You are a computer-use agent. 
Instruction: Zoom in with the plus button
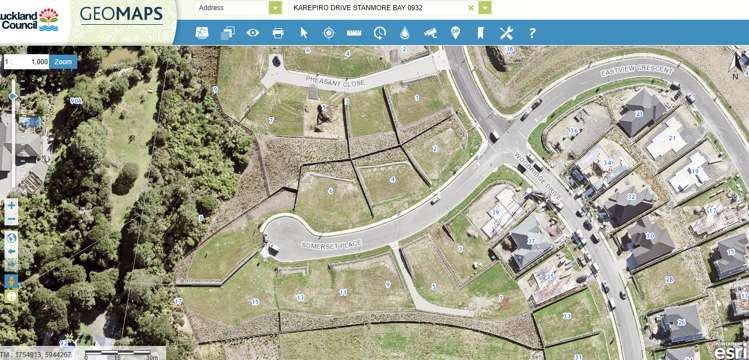[12, 206]
